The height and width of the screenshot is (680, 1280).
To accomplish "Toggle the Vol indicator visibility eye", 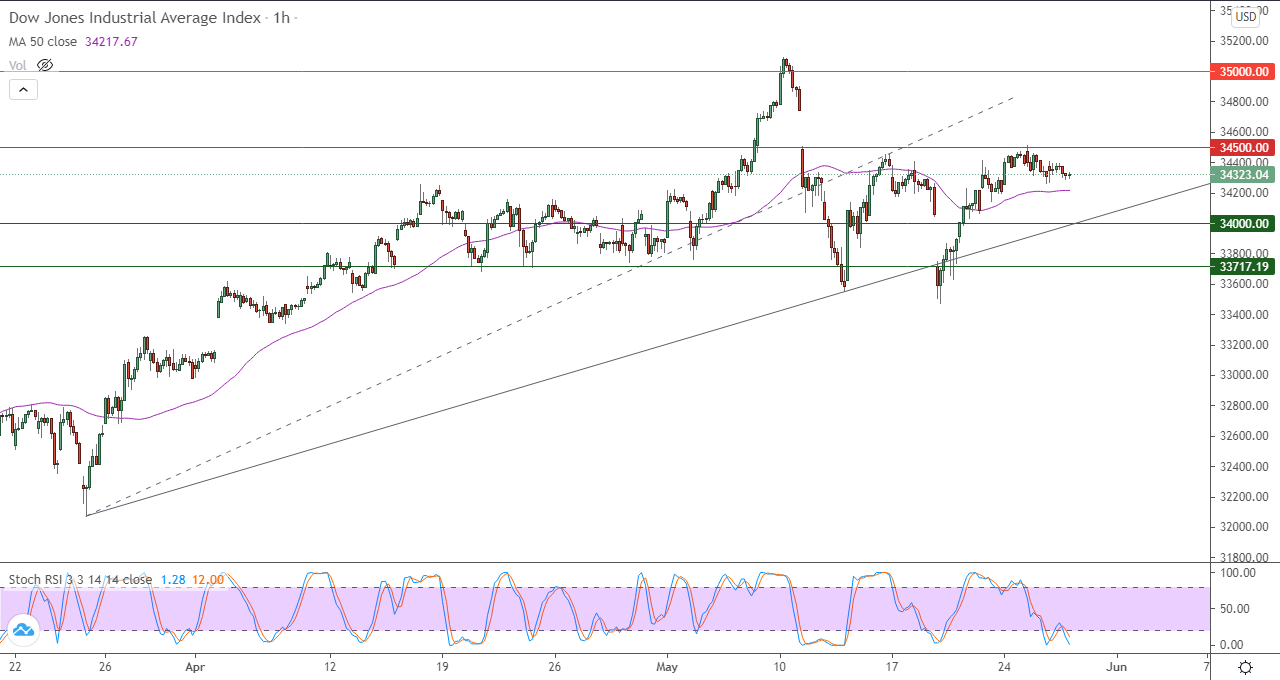I will 44,65.
